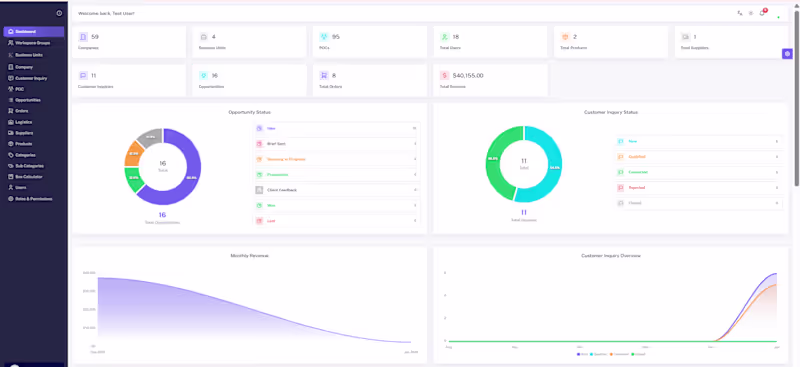
Task: Click the Business Units card icon
Action: 204,37
